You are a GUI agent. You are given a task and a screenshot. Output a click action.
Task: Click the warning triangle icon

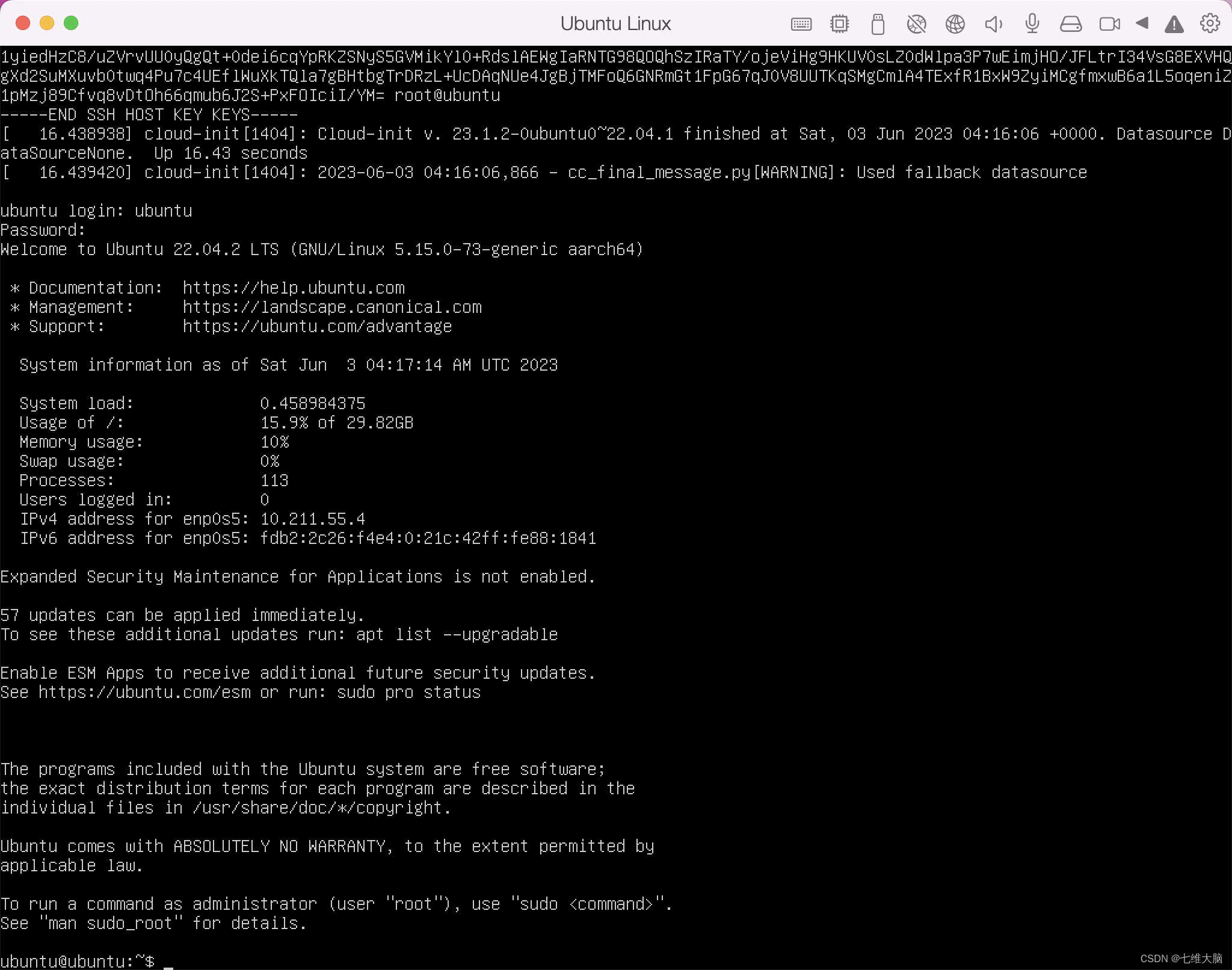click(x=1174, y=25)
